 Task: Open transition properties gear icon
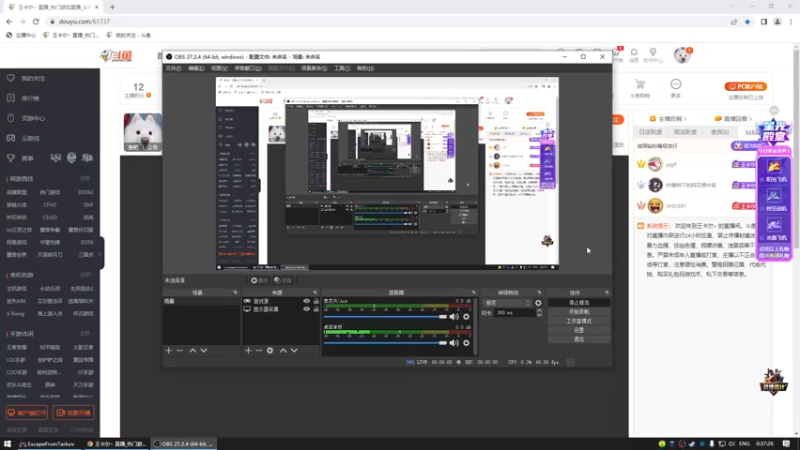[538, 303]
